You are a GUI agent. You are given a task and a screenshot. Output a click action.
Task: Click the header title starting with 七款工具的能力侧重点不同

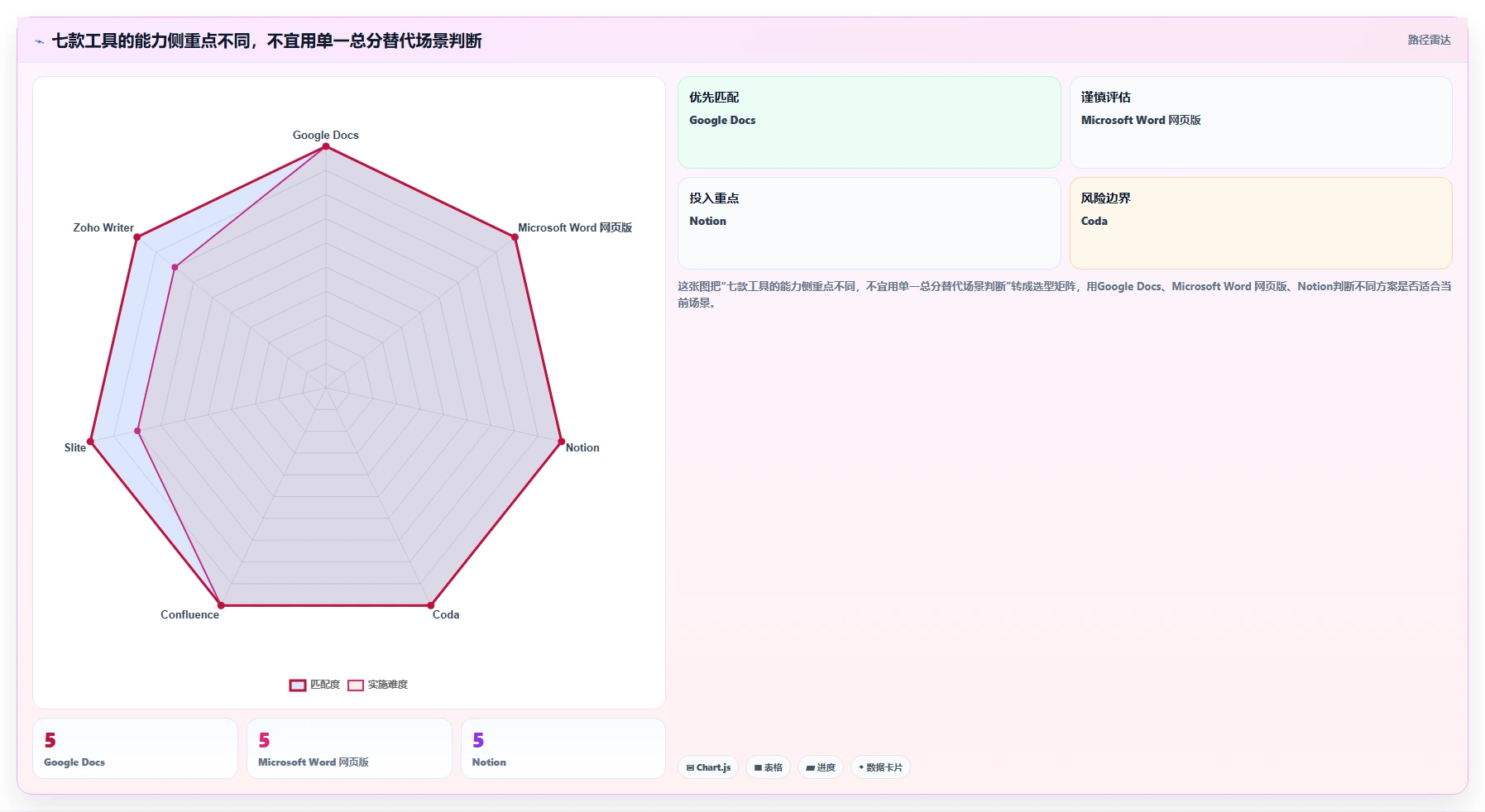(266, 41)
